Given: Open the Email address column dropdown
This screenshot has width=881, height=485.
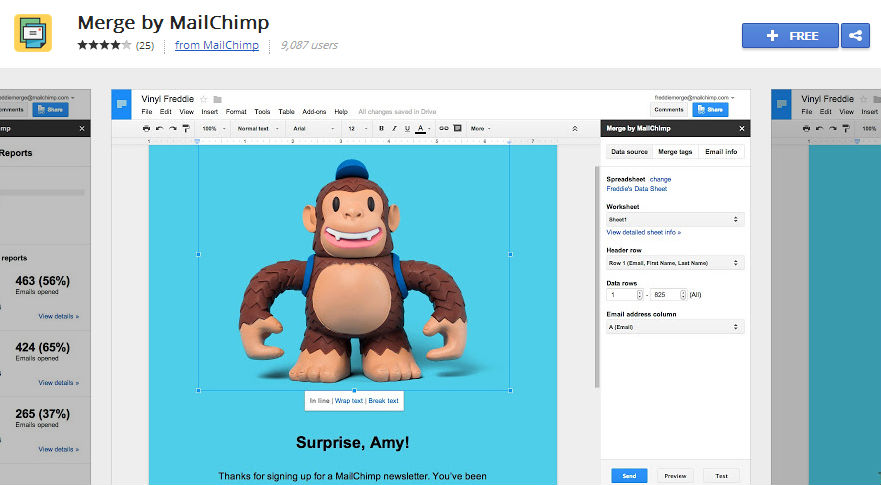Looking at the screenshot, I should click(x=675, y=327).
